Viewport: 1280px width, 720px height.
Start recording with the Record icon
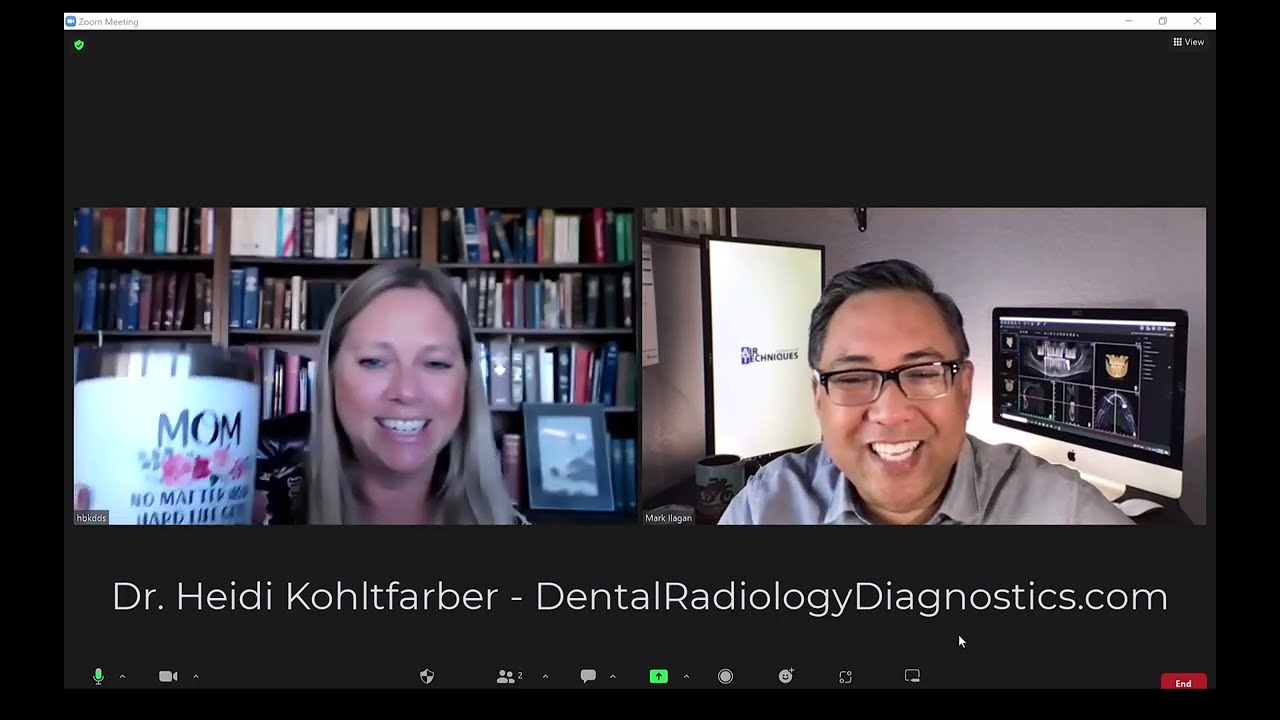point(725,677)
